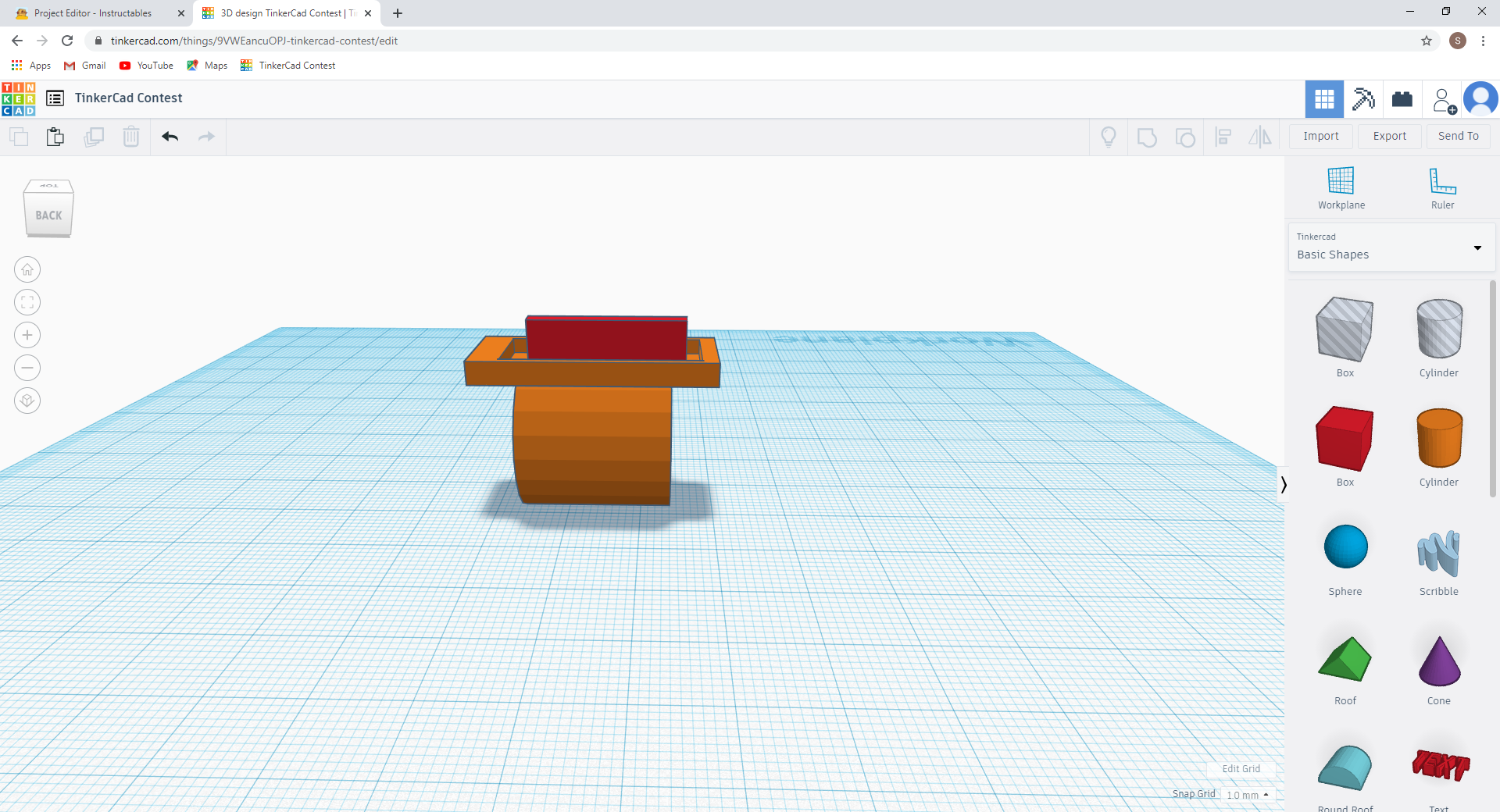Screen dimensions: 1500x812
Task: Open the Gmail bookmark
Action: 85,66
